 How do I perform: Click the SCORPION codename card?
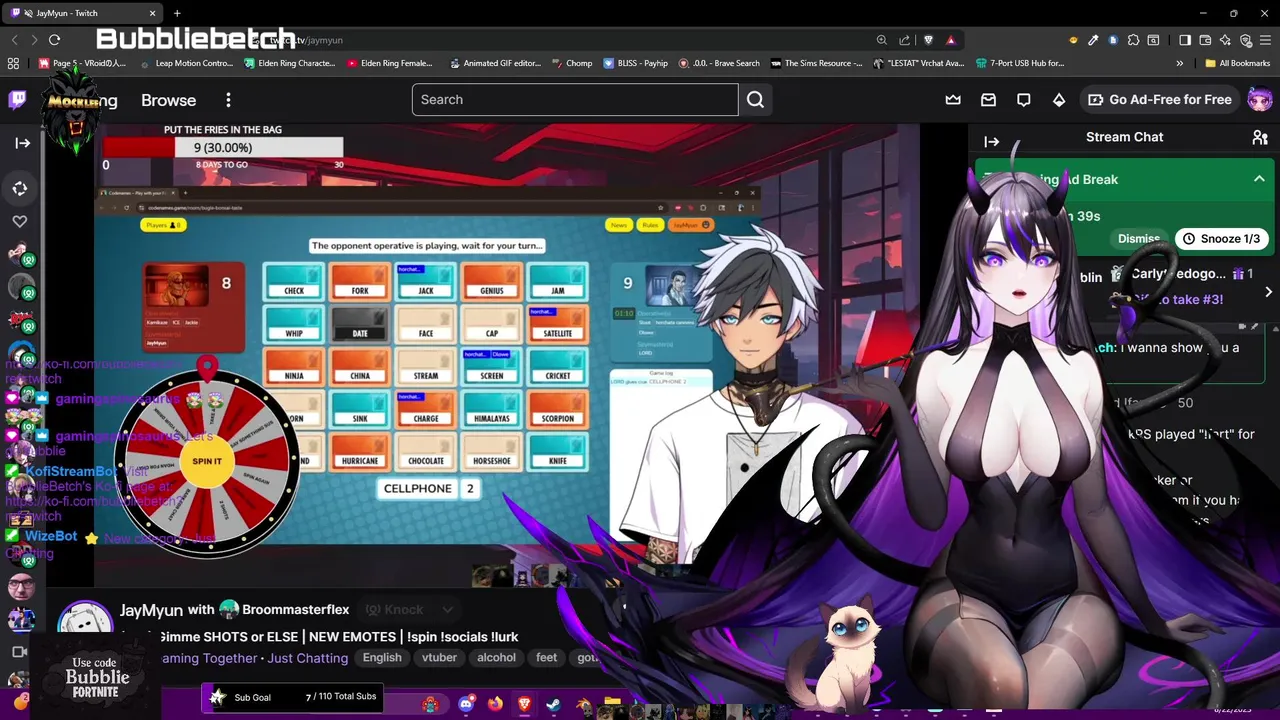click(558, 409)
